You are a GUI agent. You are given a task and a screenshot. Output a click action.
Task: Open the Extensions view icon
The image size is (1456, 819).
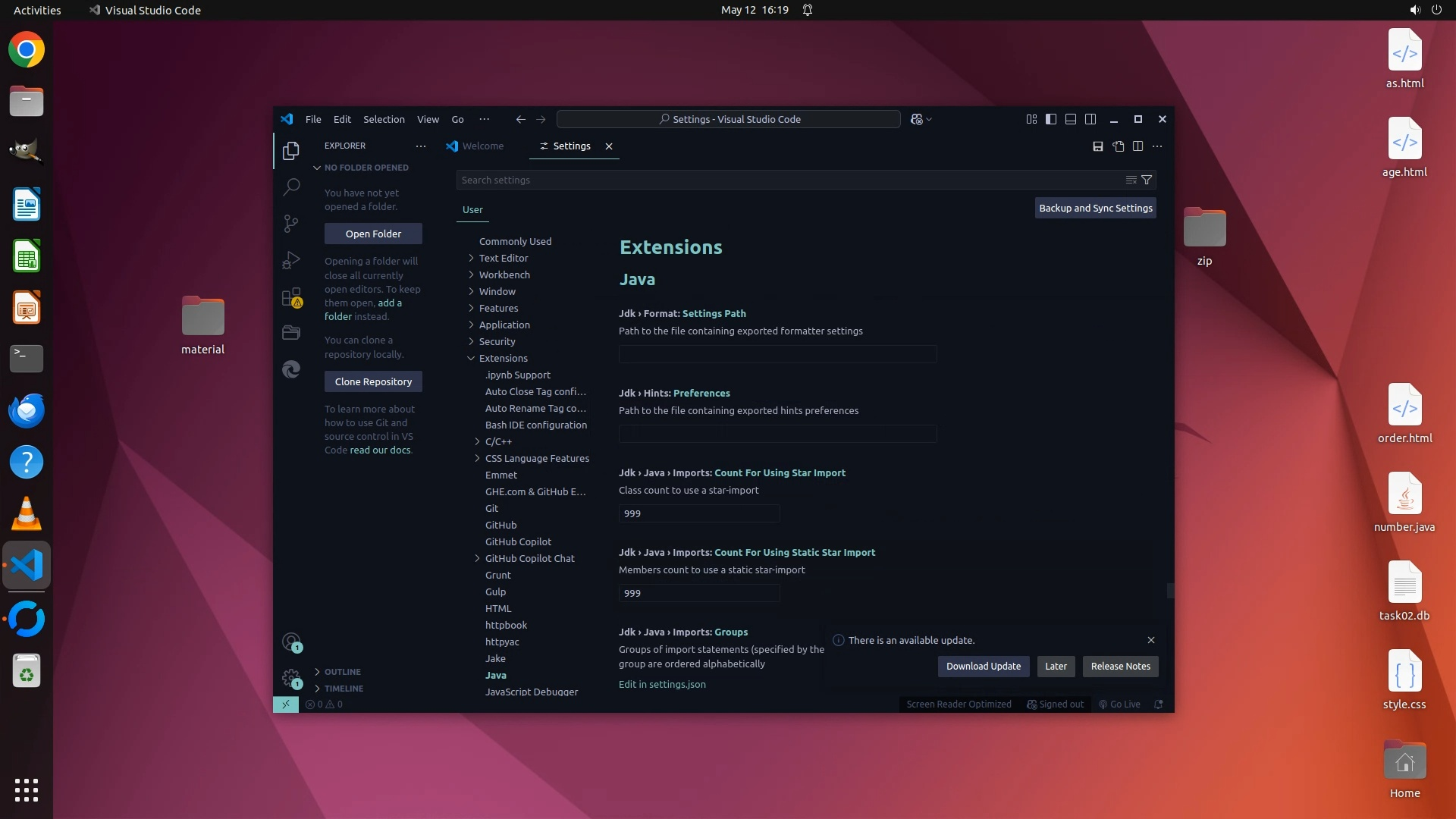[291, 297]
